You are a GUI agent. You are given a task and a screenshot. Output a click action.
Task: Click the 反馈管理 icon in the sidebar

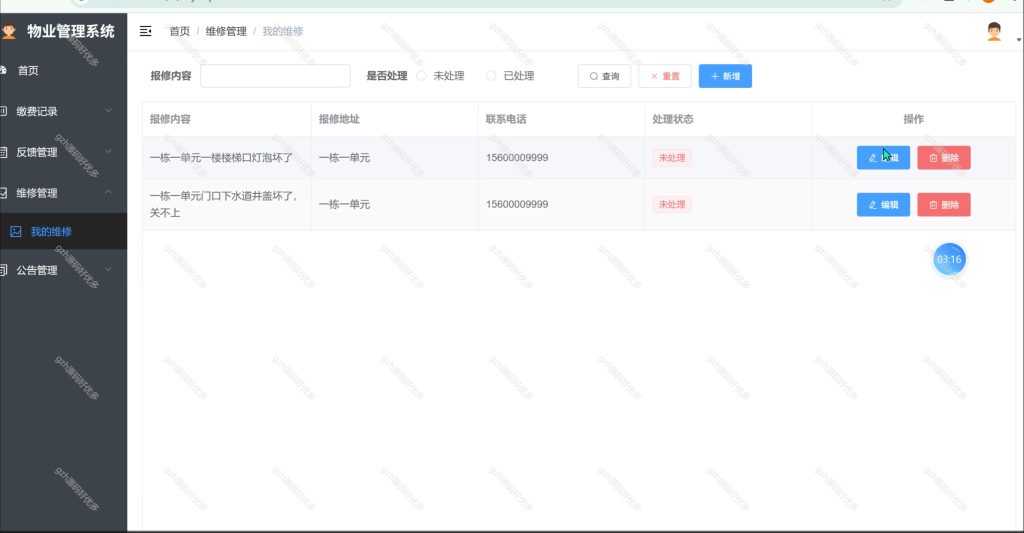3,152
